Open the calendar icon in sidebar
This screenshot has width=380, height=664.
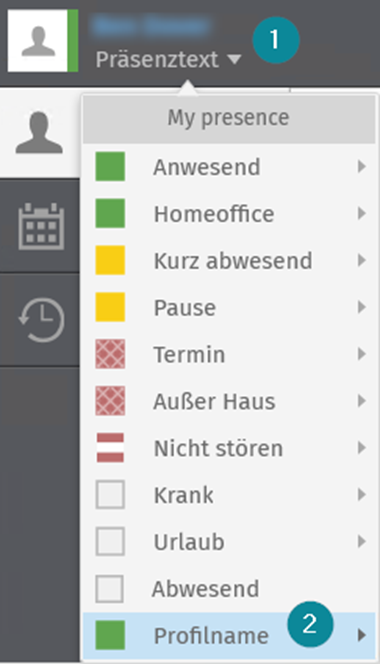click(x=41, y=226)
